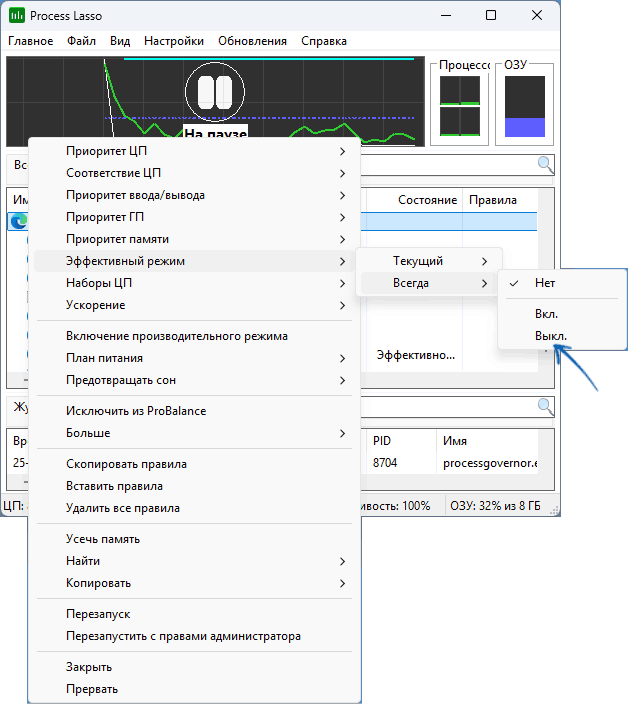Click the pause icon on the graph
Viewport: 628px width, 704px height.
click(x=215, y=92)
